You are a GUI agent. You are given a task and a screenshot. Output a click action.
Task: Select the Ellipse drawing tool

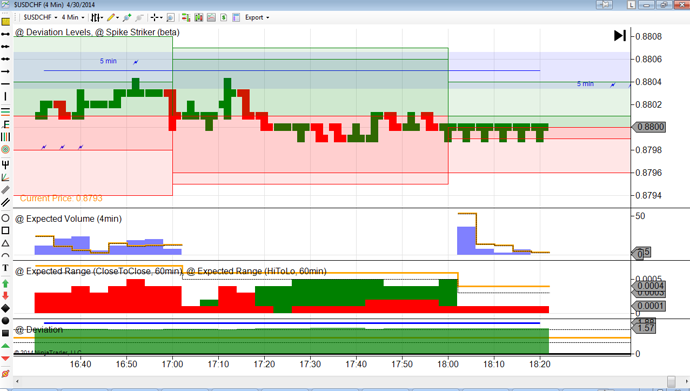(x=5, y=218)
